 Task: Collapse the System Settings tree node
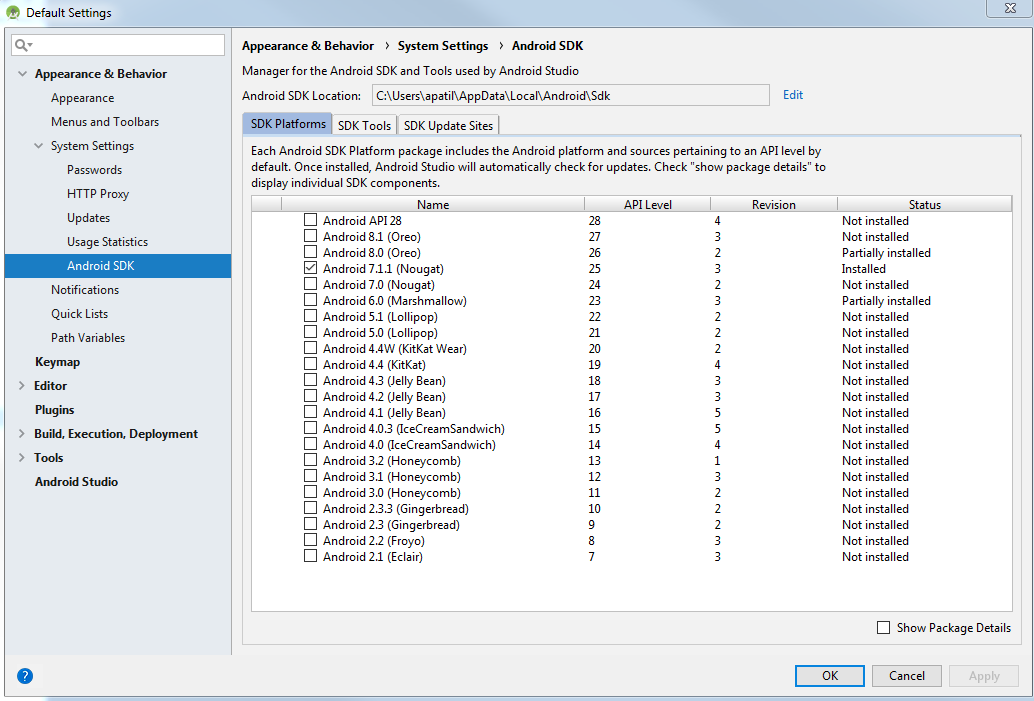click(x=39, y=146)
